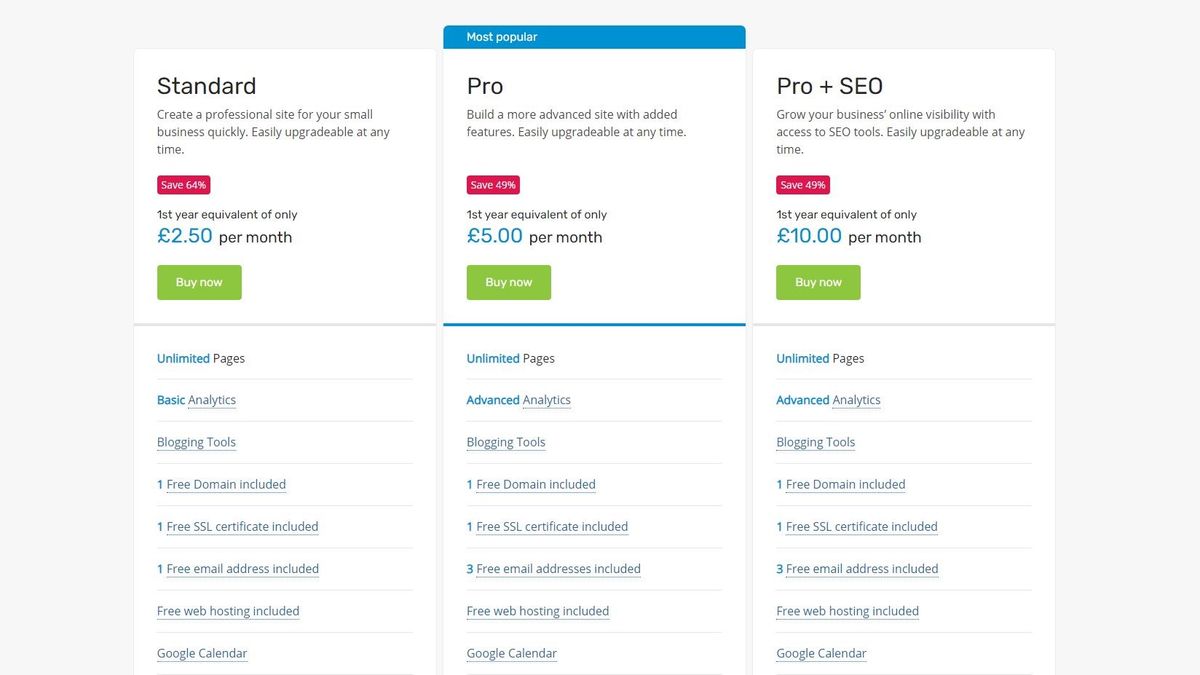This screenshot has height=675, width=1200.
Task: Open Google Calendar link under Standard
Action: 202,653
